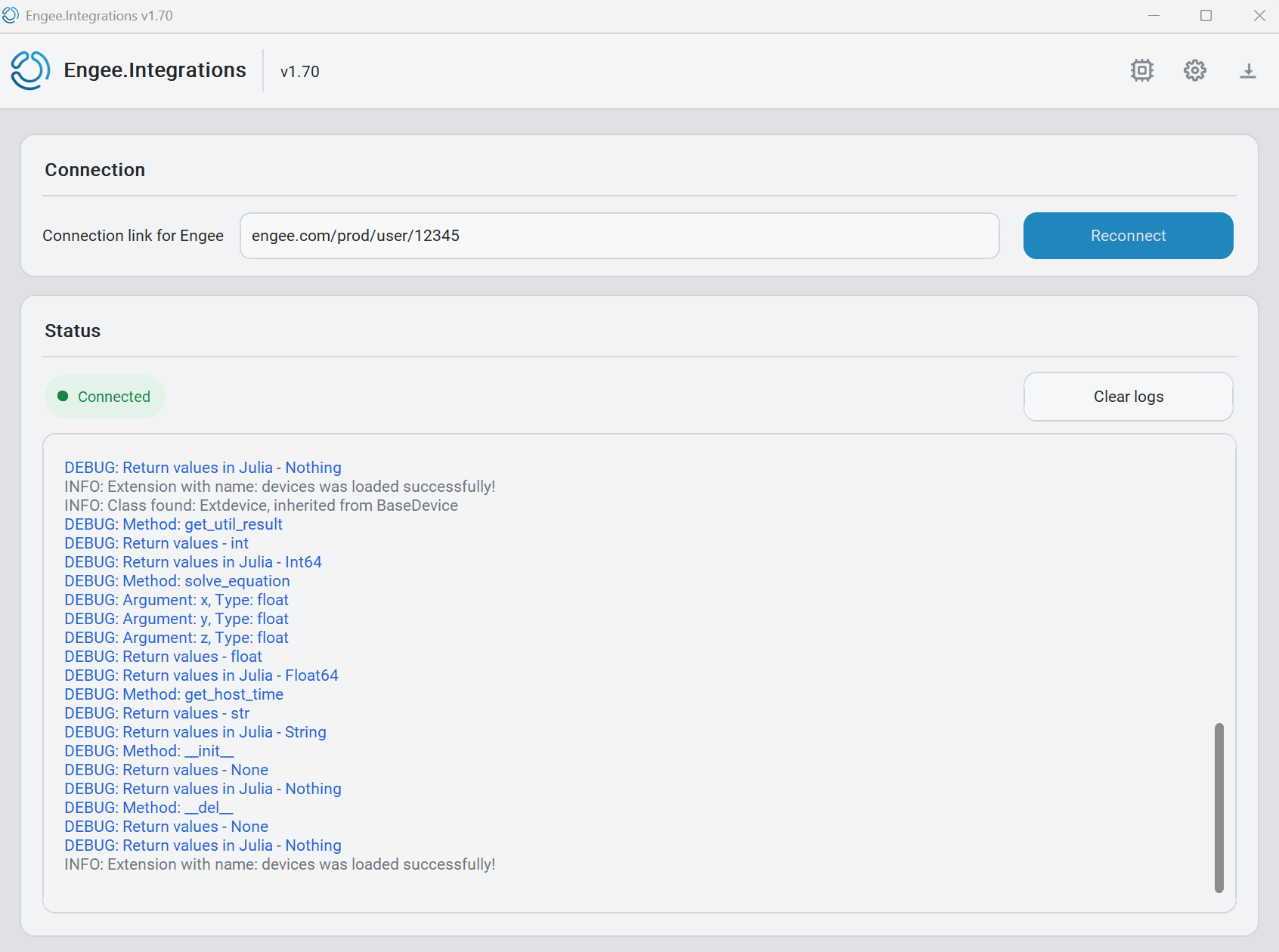Viewport: 1279px width, 952px height.
Task: Click log line 'DEBUG: Method: get_host_time'
Action: tap(174, 694)
